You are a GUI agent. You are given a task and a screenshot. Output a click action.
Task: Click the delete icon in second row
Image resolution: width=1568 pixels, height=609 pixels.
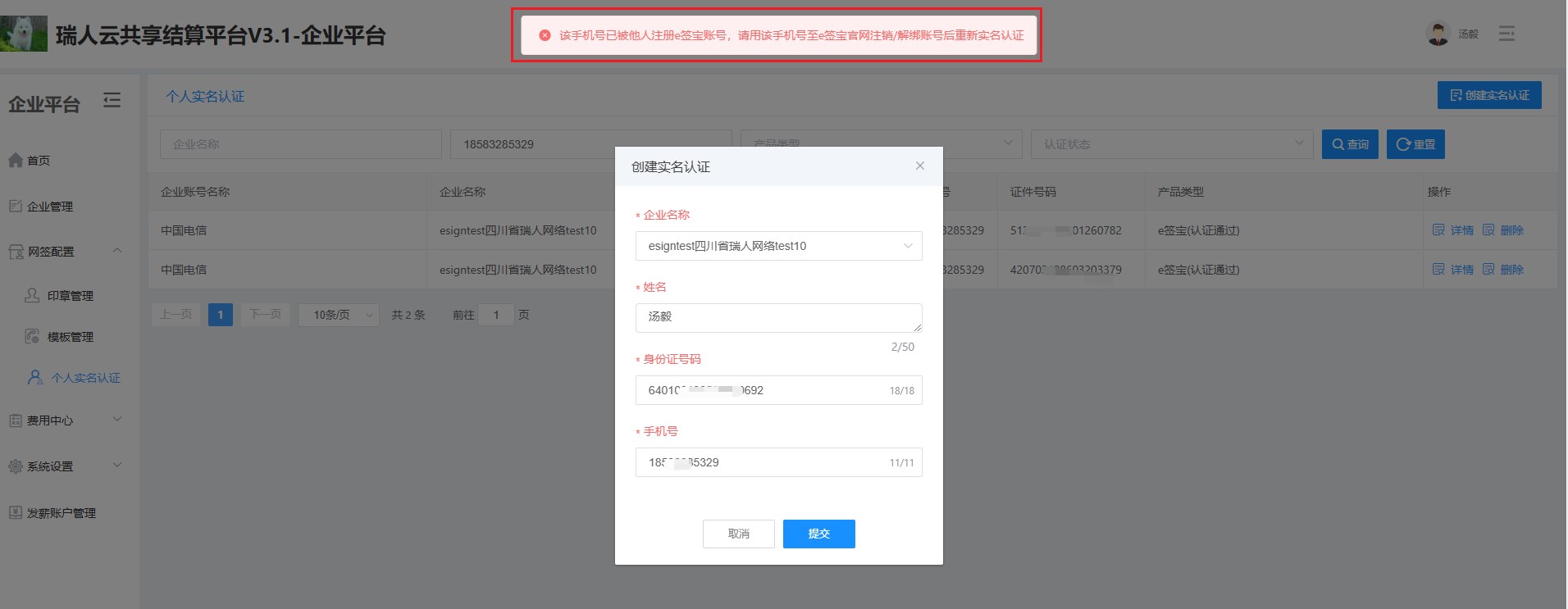1488,270
